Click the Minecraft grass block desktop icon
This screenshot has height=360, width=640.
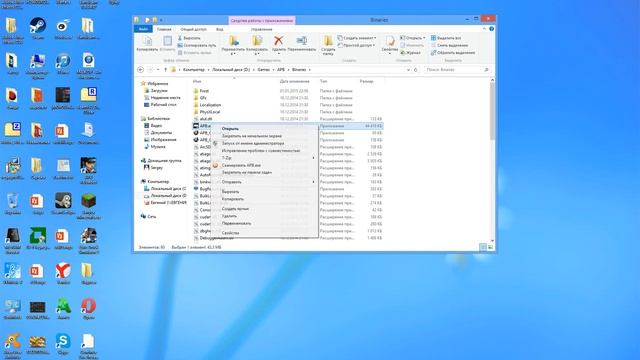coord(88,206)
